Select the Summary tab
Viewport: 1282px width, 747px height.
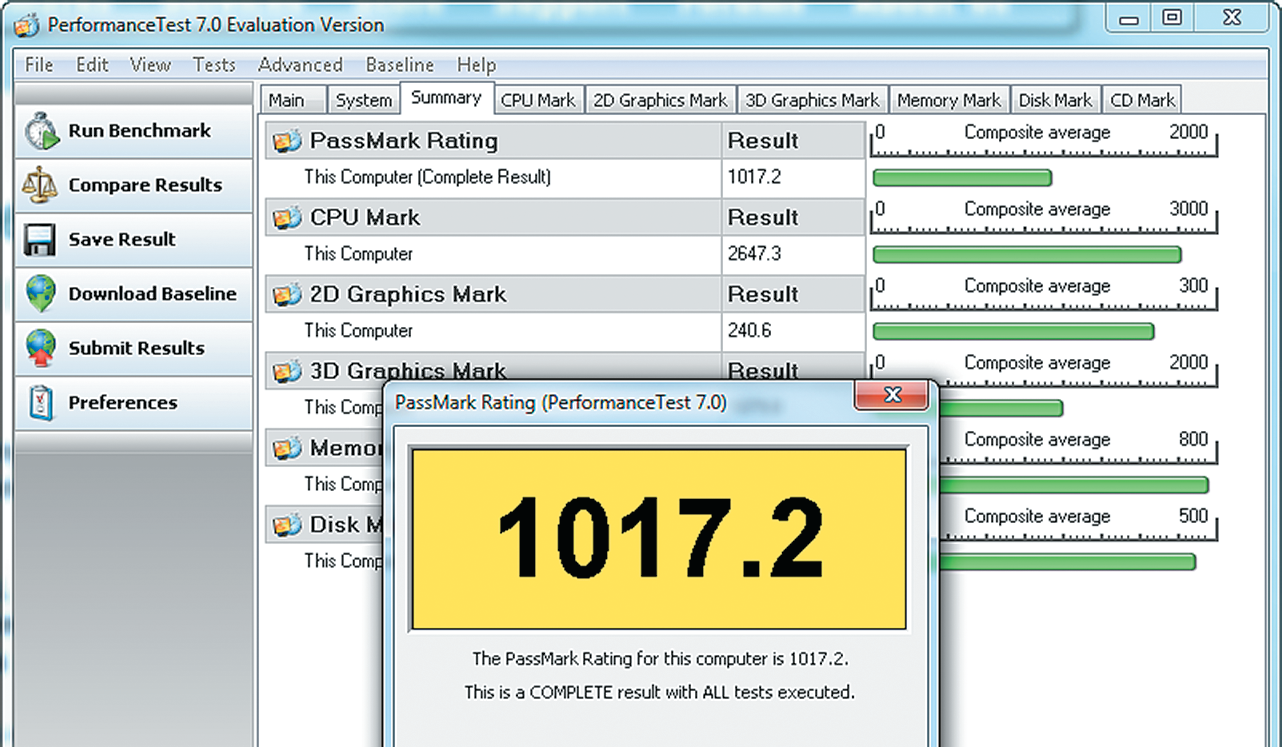coord(446,98)
